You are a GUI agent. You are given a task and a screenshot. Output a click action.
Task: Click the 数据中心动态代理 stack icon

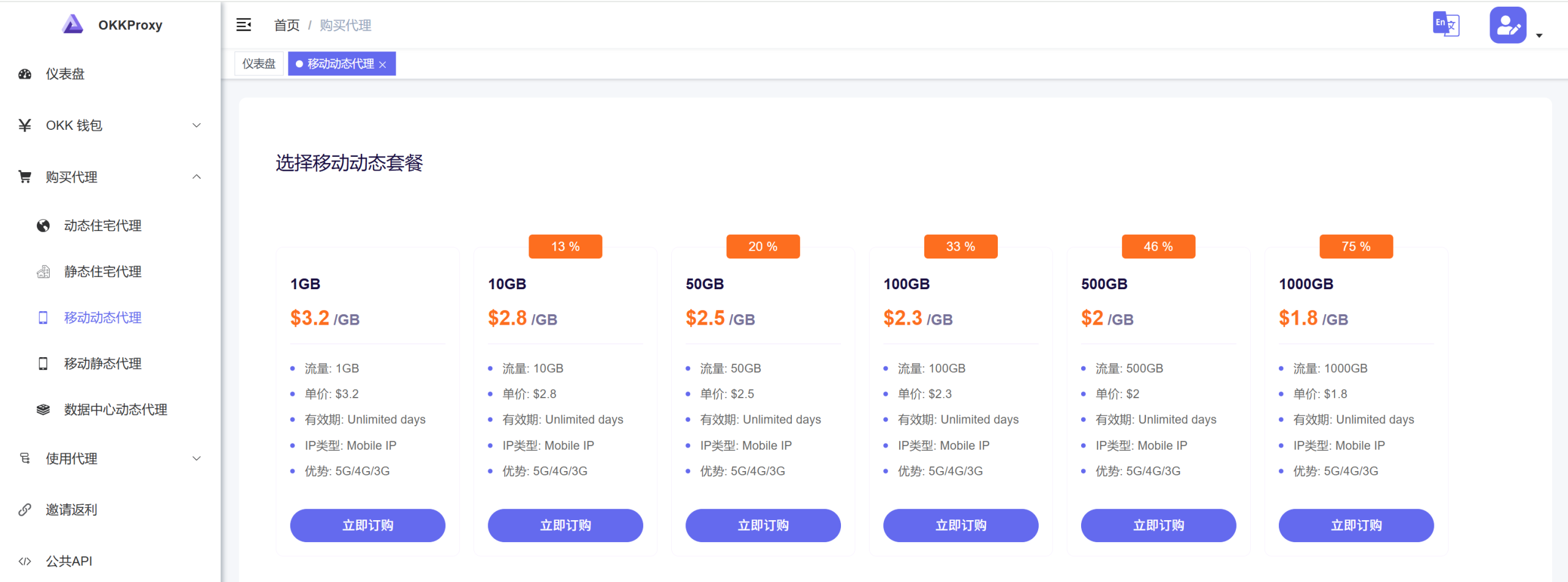pos(43,409)
